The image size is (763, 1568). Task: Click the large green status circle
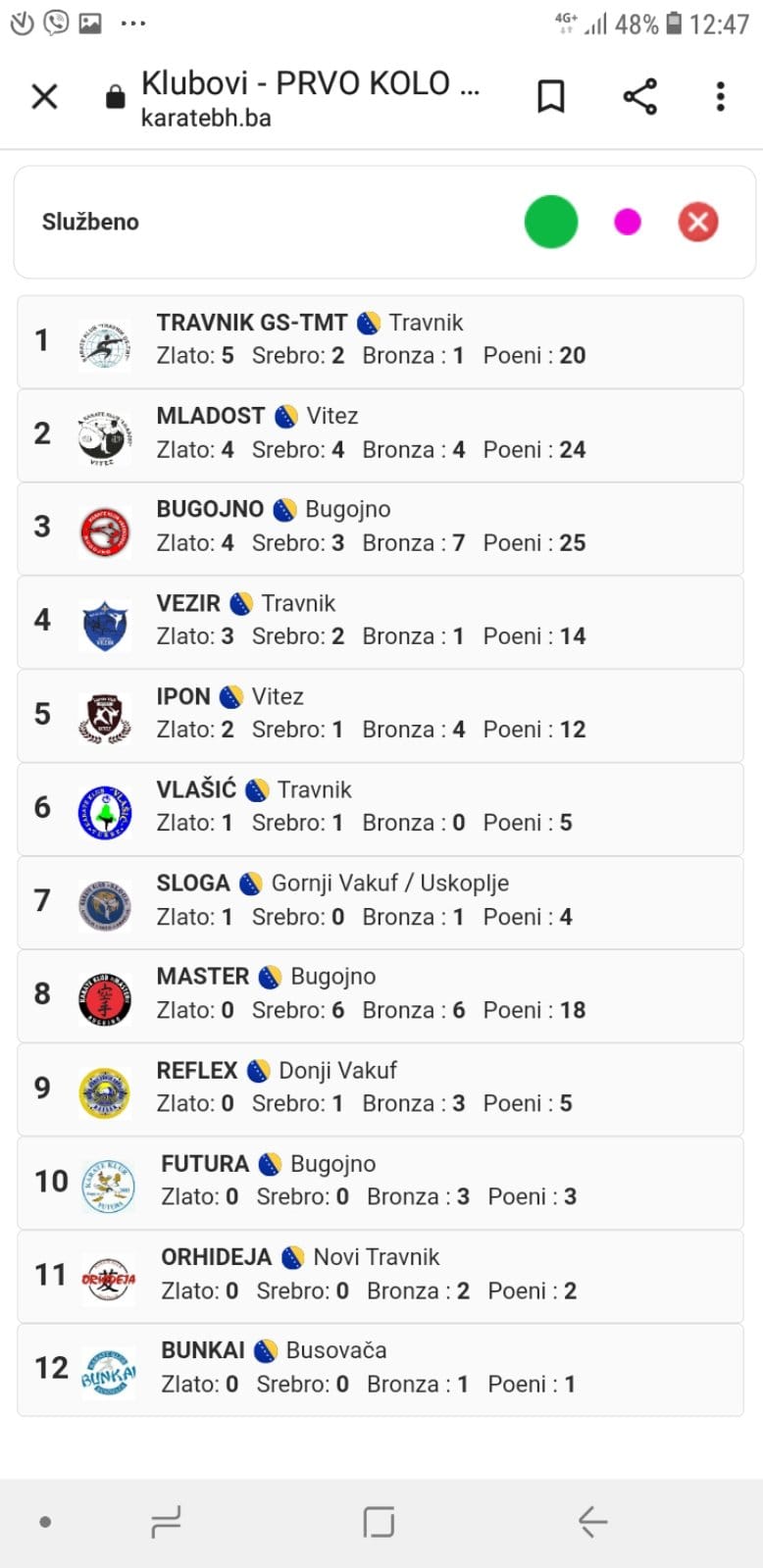(551, 222)
